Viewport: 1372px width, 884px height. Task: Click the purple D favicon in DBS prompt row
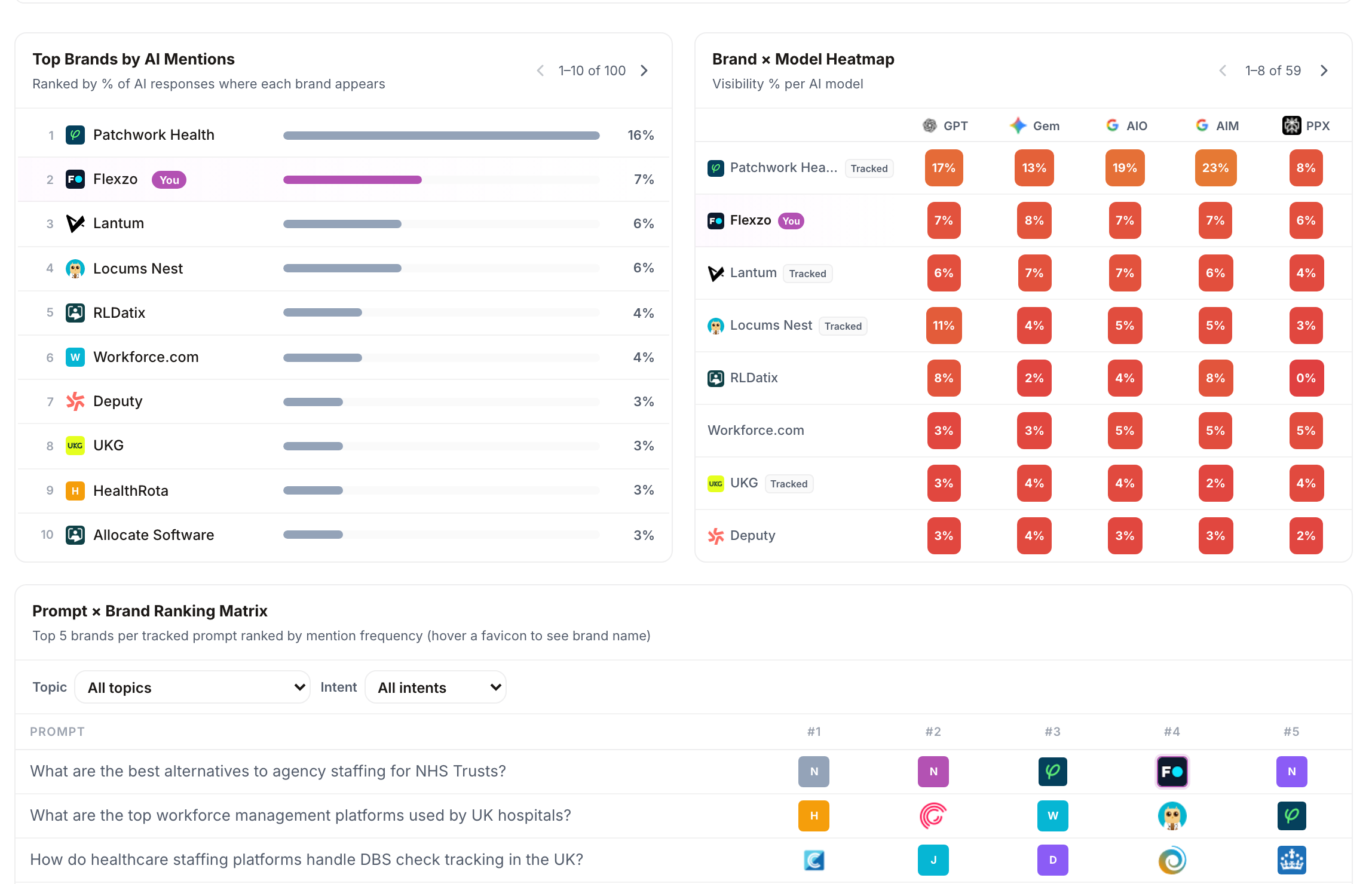pyautogui.click(x=1052, y=860)
